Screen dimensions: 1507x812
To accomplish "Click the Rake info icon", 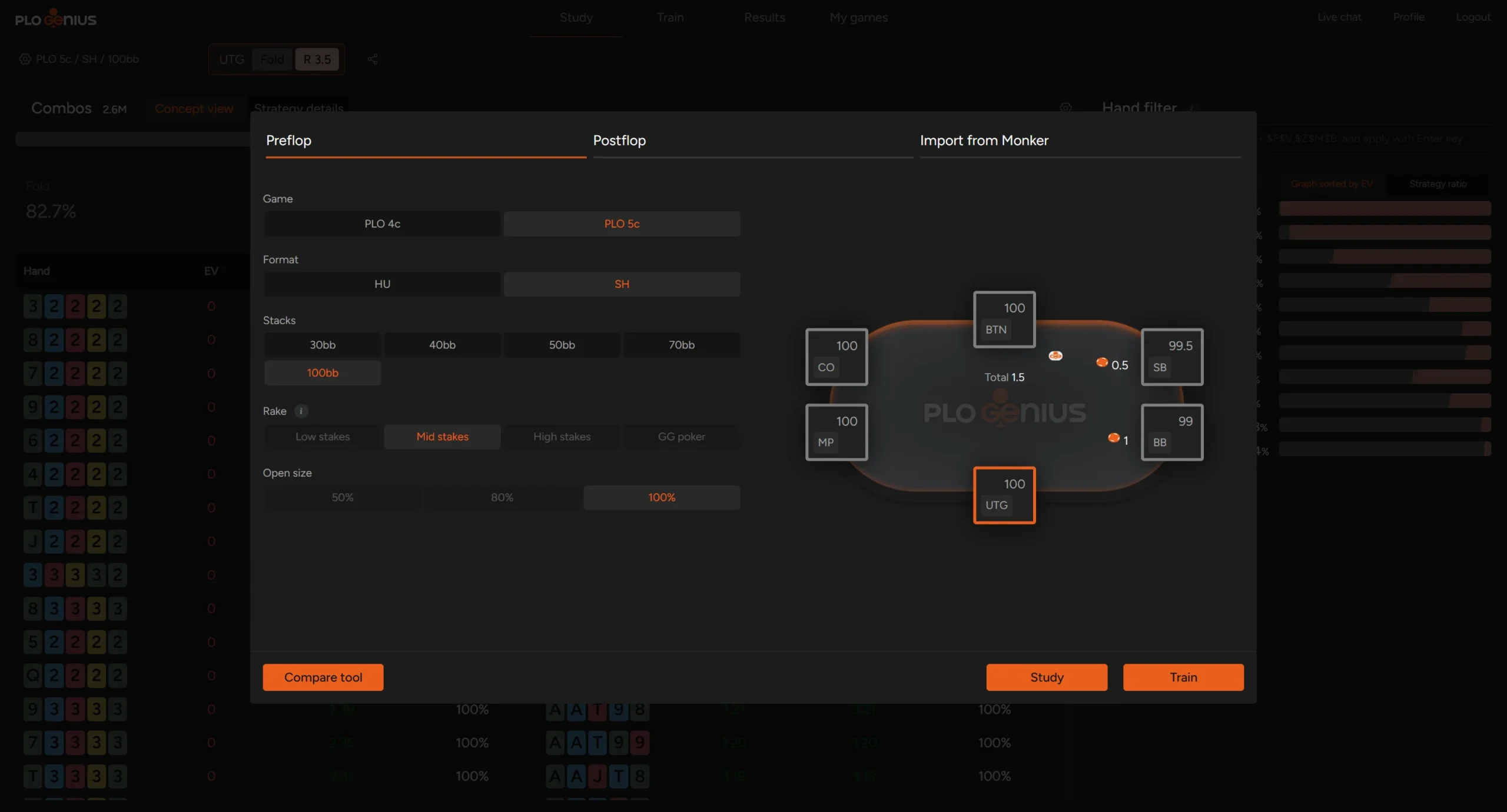I will tap(301, 411).
